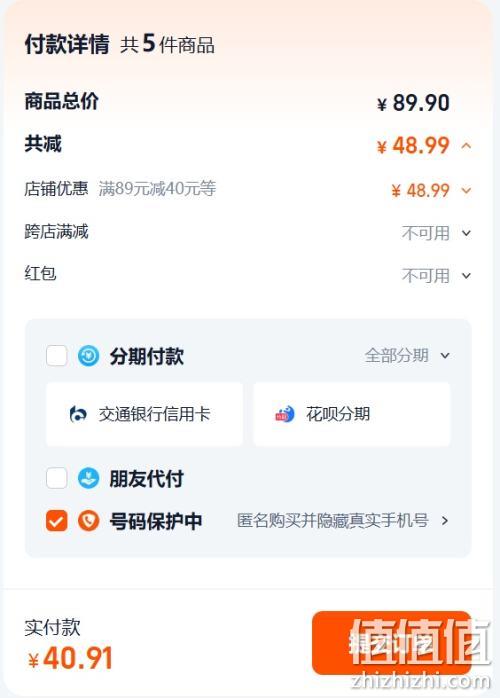Viewport: 500px width, 698px height.
Task: Check the 朋友代付 friend-pay checkbox
Action: [x=57, y=479]
